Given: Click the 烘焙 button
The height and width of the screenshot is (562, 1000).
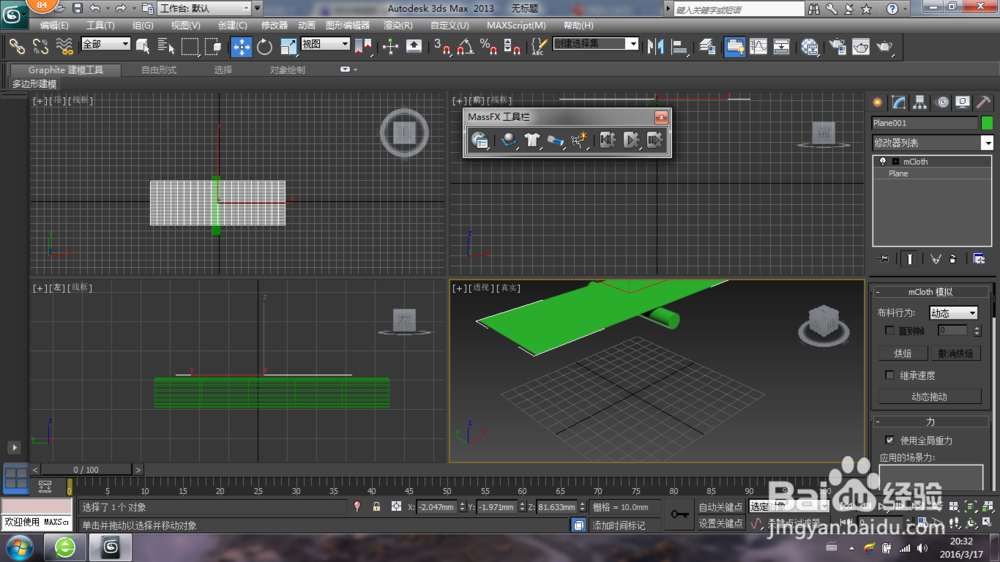Looking at the screenshot, I should [x=902, y=353].
